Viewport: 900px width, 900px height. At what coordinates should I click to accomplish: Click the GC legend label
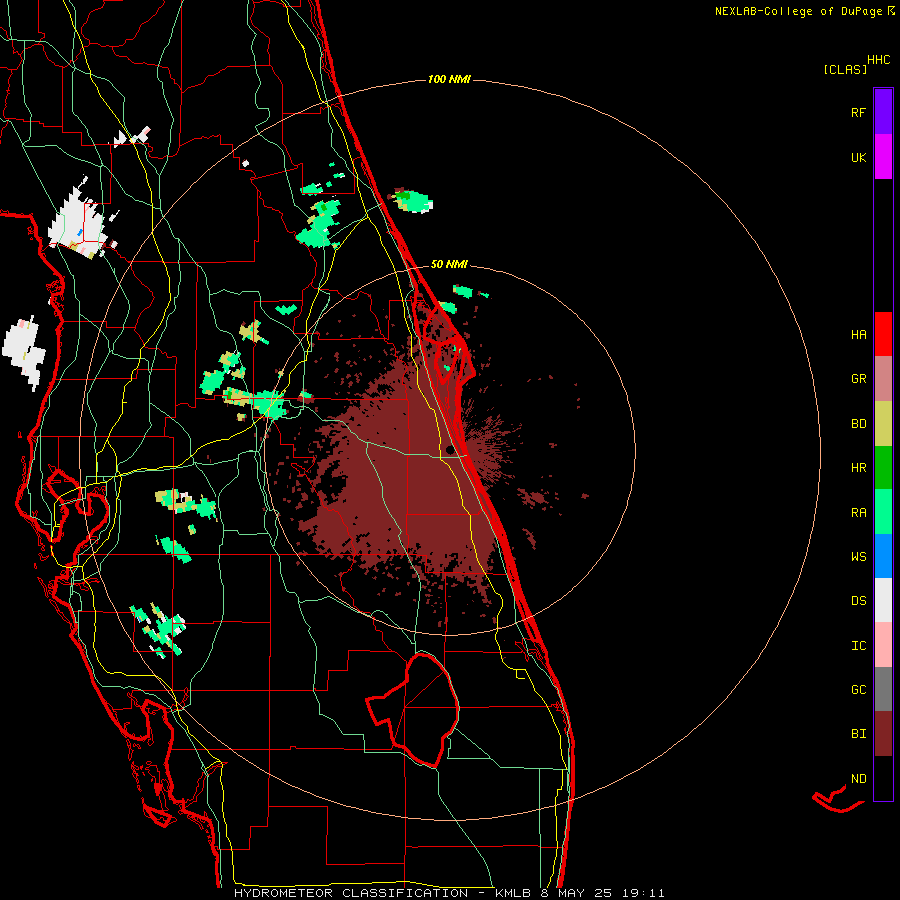pos(858,689)
